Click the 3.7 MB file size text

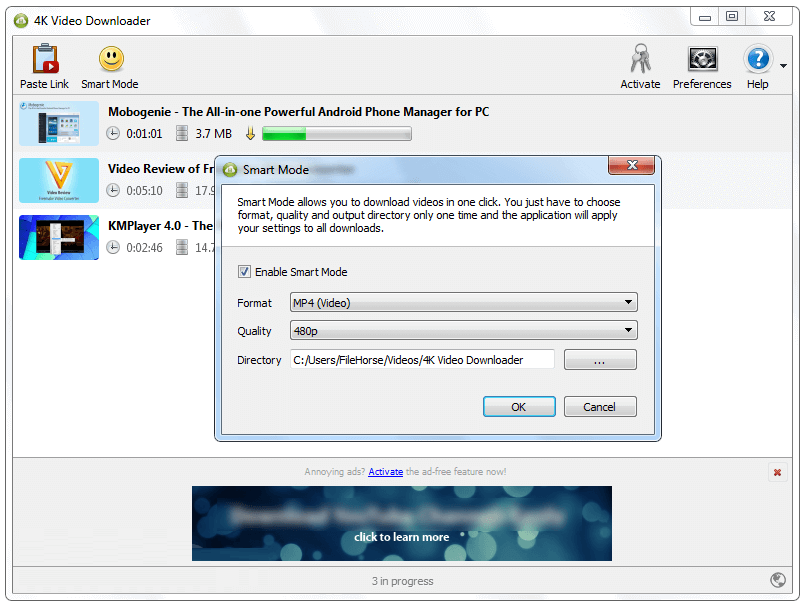pyautogui.click(x=214, y=134)
